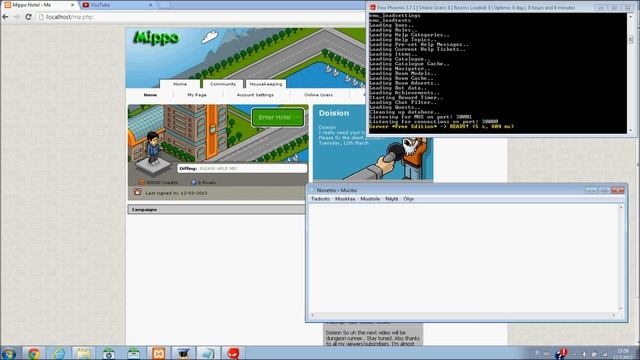
Task: Click the console window scrollbar down arrow
Action: pos(631,130)
